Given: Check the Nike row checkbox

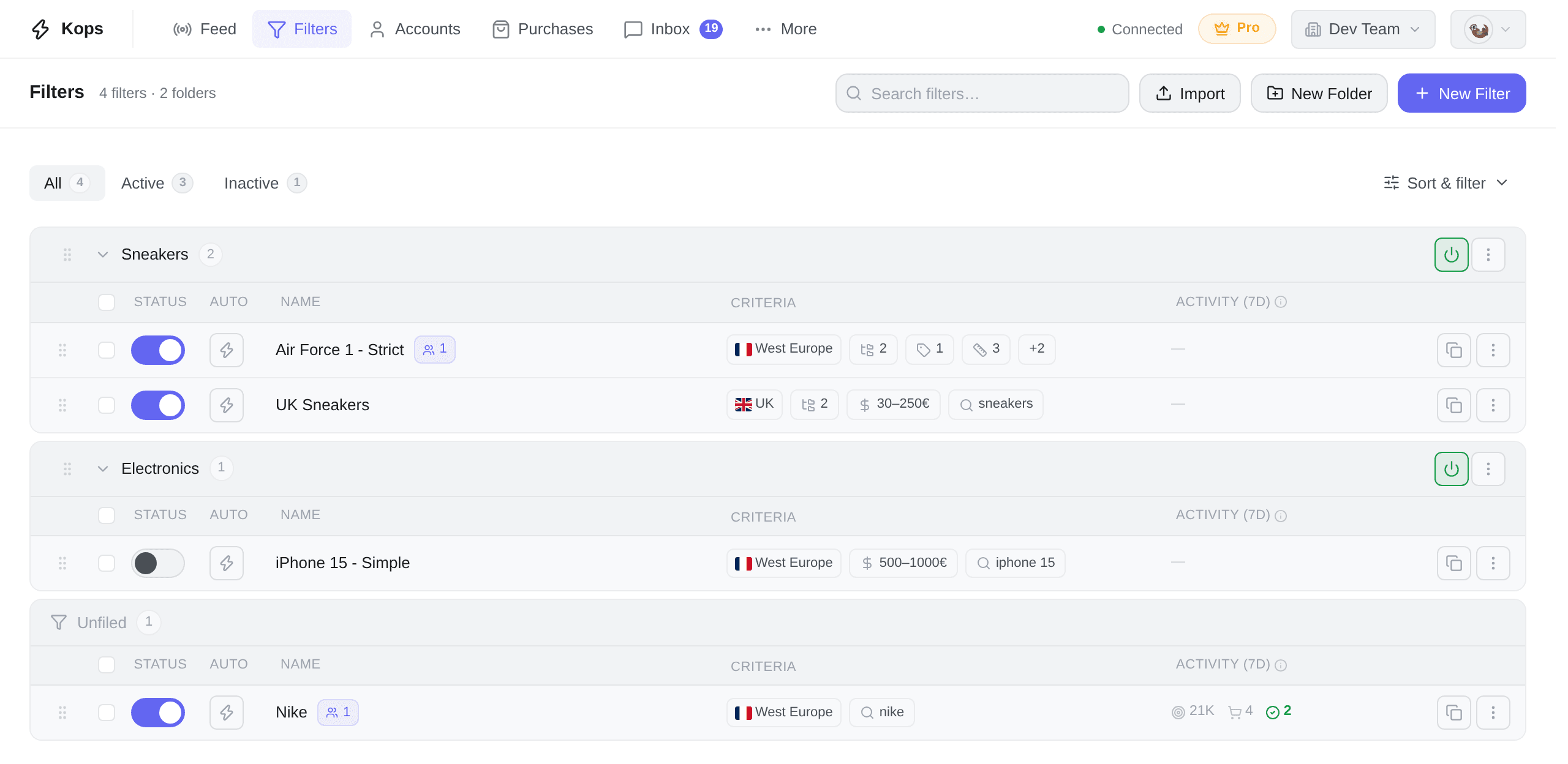Looking at the screenshot, I should click(107, 713).
